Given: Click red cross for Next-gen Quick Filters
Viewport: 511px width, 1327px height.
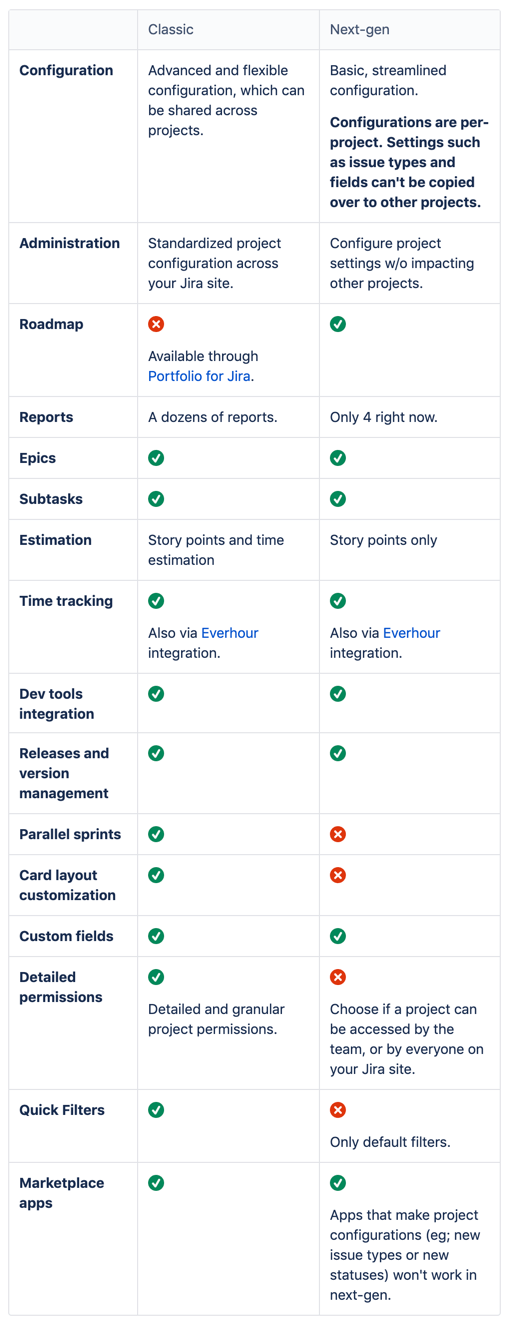Looking at the screenshot, I should [x=338, y=1110].
